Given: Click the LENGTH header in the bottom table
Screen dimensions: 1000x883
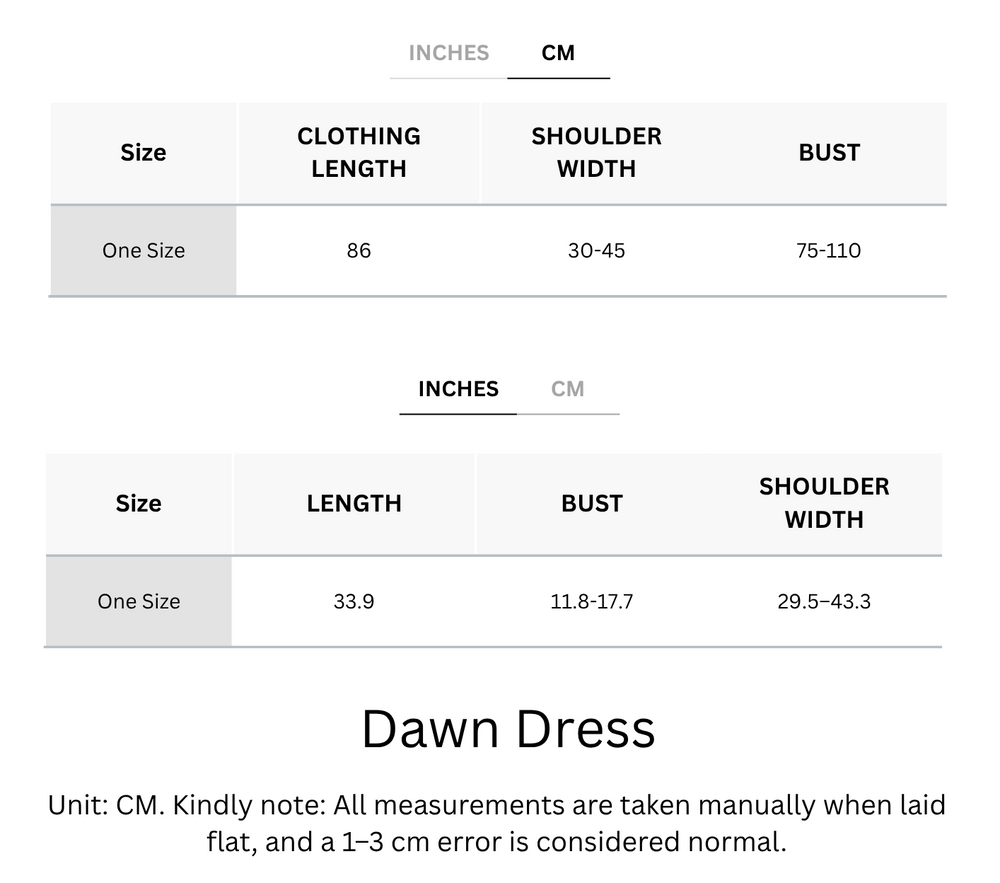Looking at the screenshot, I should point(354,503).
